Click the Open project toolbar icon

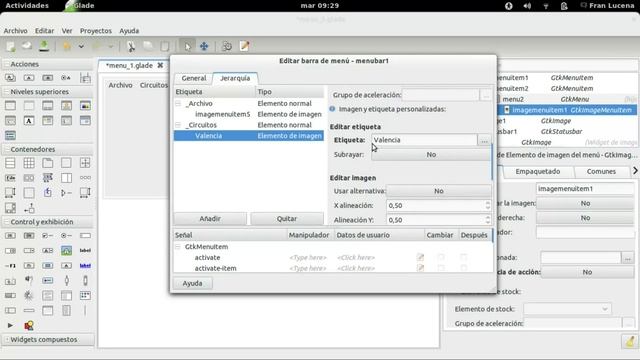pos(27,46)
